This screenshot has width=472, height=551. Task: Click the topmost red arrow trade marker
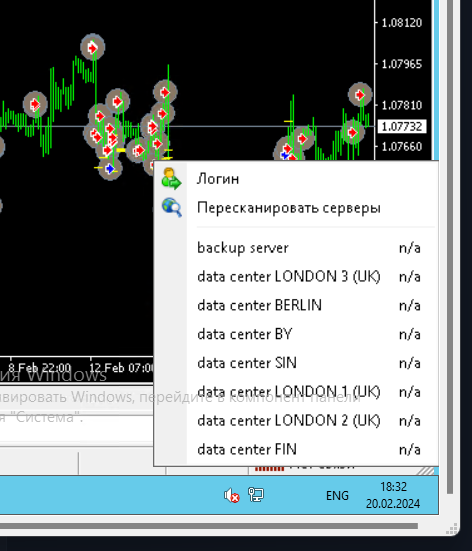point(93,47)
